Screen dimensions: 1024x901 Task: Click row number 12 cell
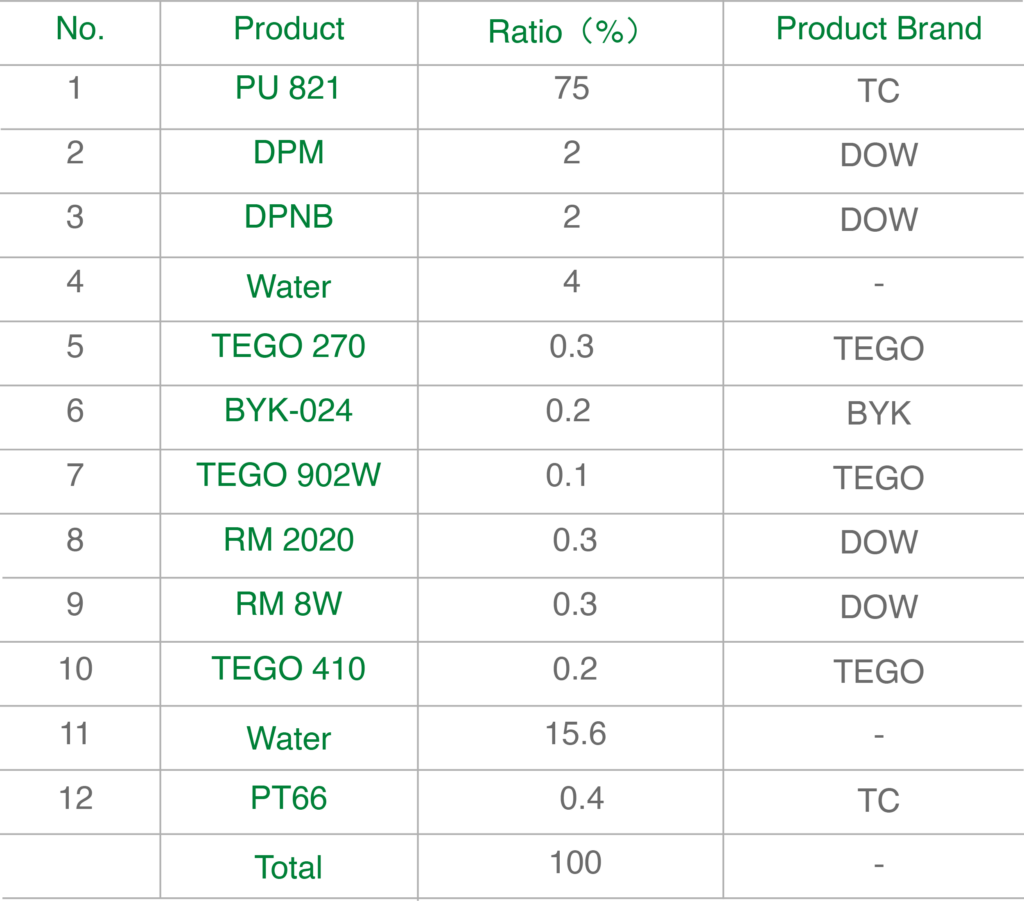(75, 798)
